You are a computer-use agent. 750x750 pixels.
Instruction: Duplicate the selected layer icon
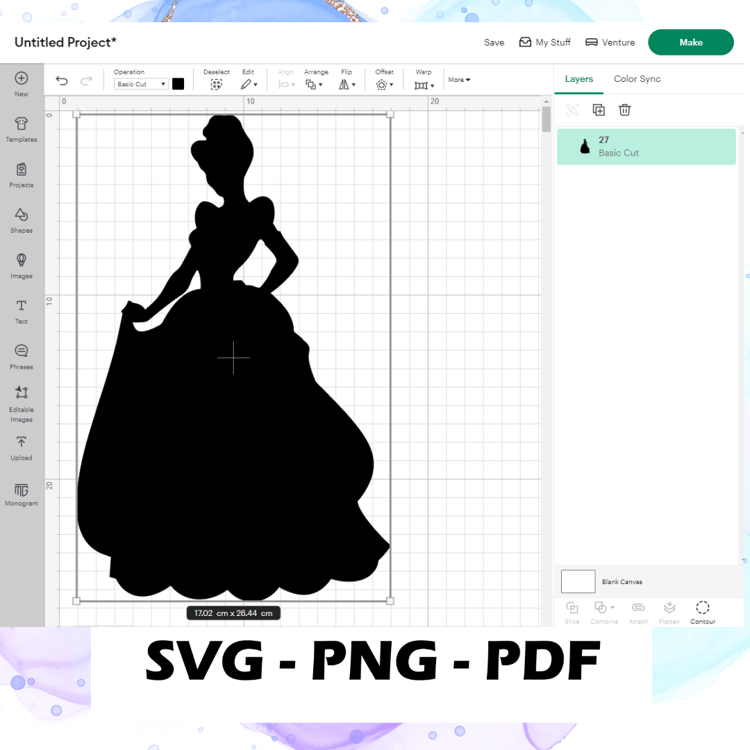[598, 110]
